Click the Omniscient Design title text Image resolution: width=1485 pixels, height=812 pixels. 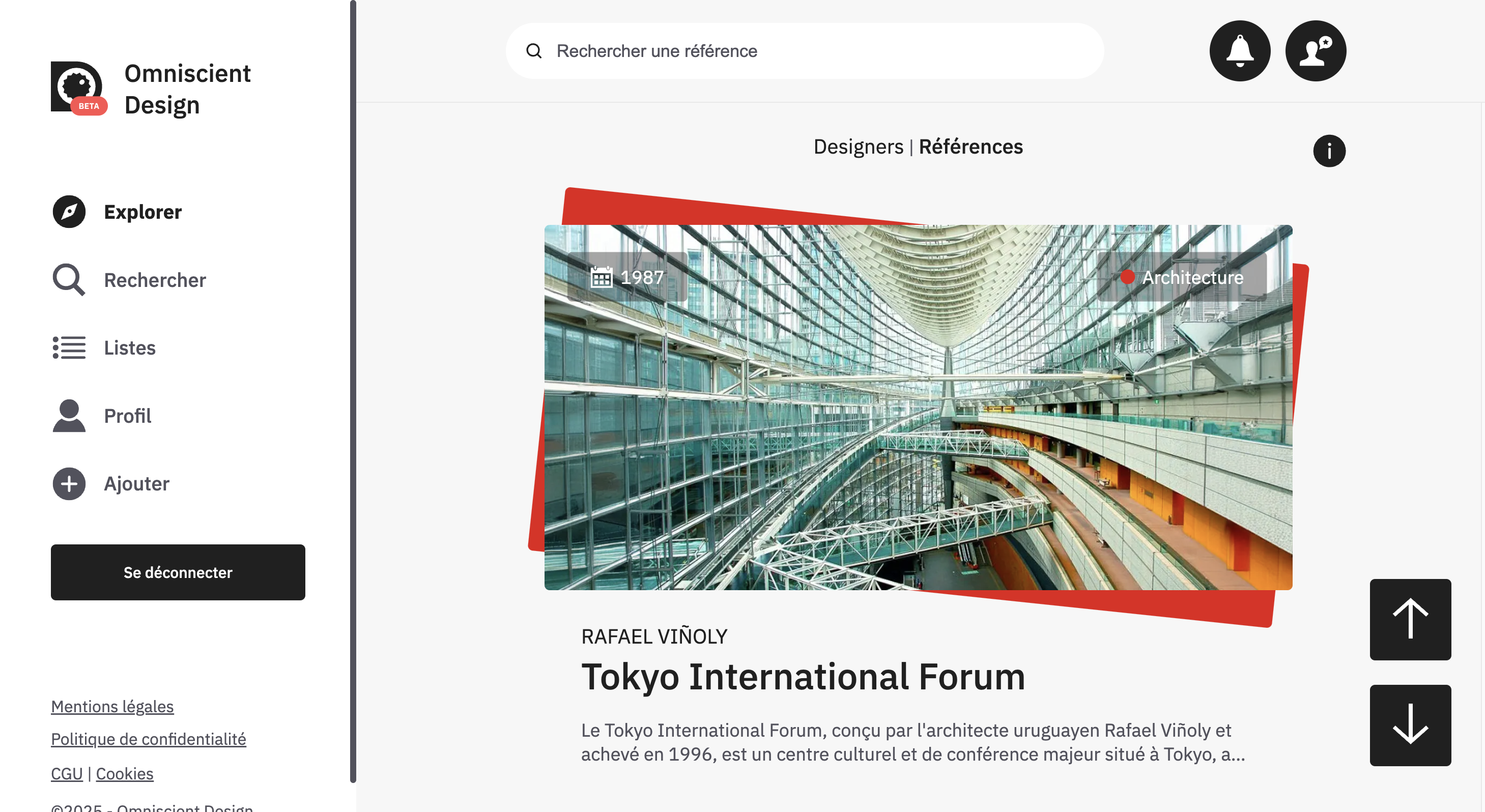[x=187, y=89]
